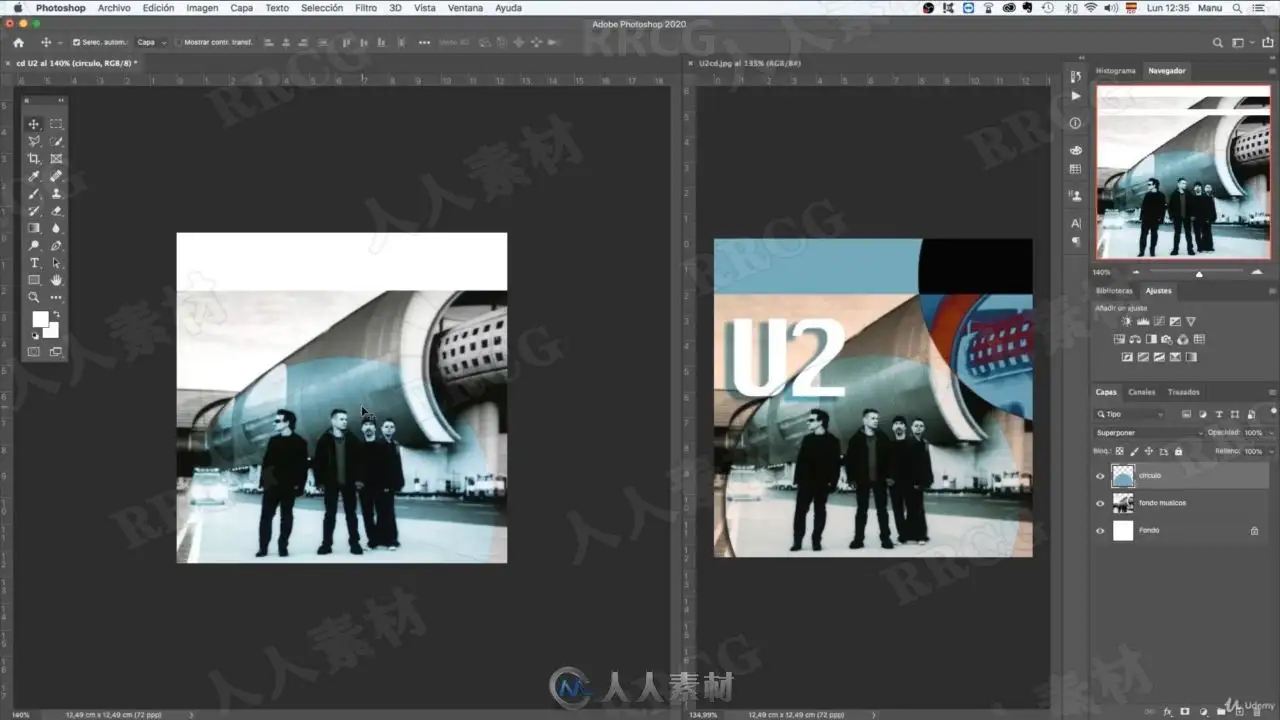Click the Navigator zoom out button
This screenshot has width=1280, height=720.
[1135, 272]
